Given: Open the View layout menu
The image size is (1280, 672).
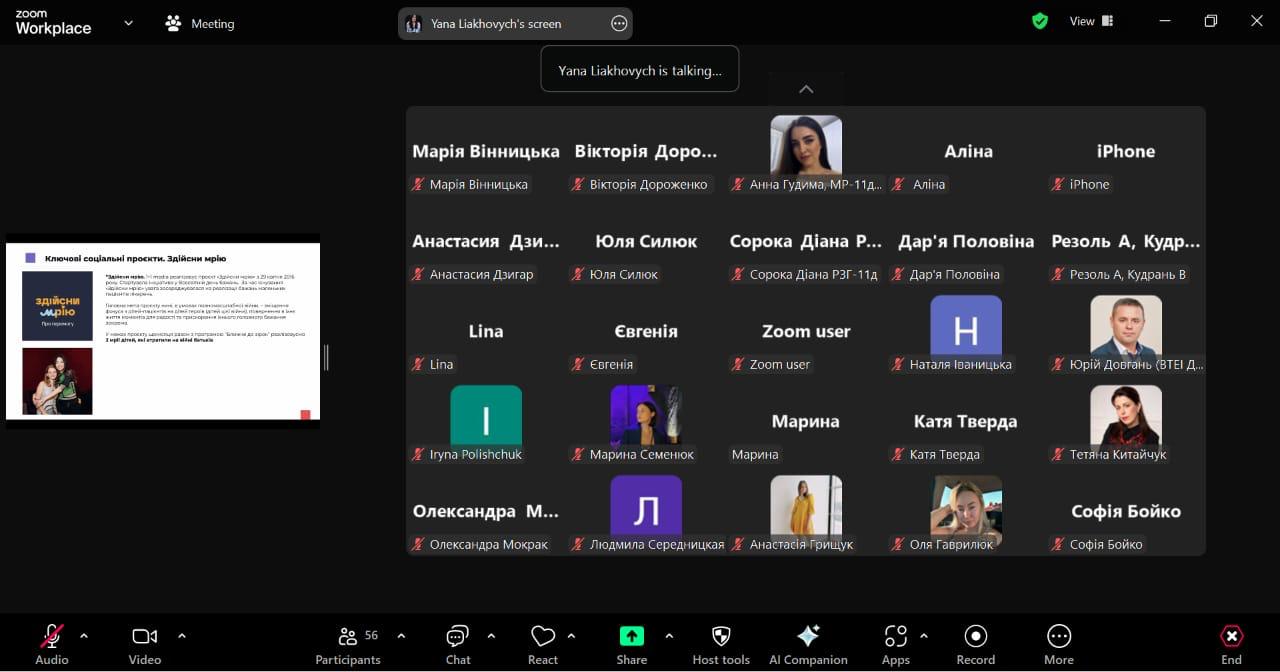Looking at the screenshot, I should pyautogui.click(x=1091, y=21).
